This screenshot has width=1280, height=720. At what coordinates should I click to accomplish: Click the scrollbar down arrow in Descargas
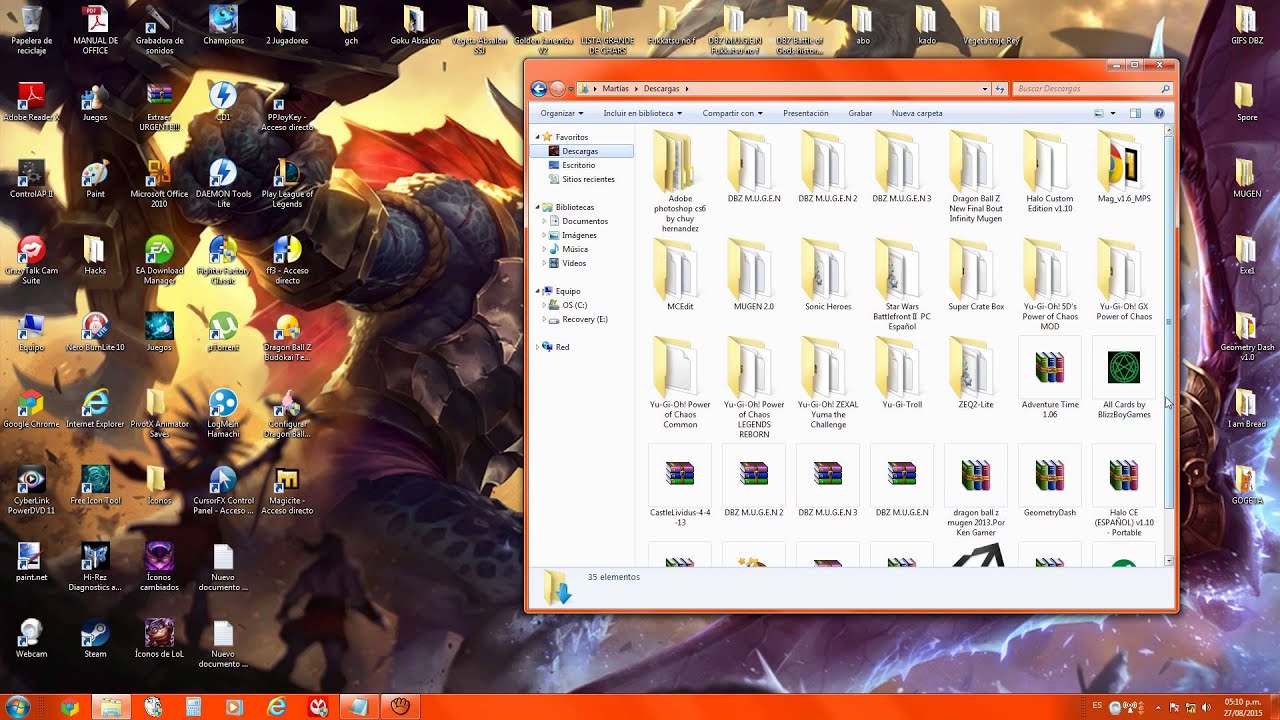(x=1170, y=562)
